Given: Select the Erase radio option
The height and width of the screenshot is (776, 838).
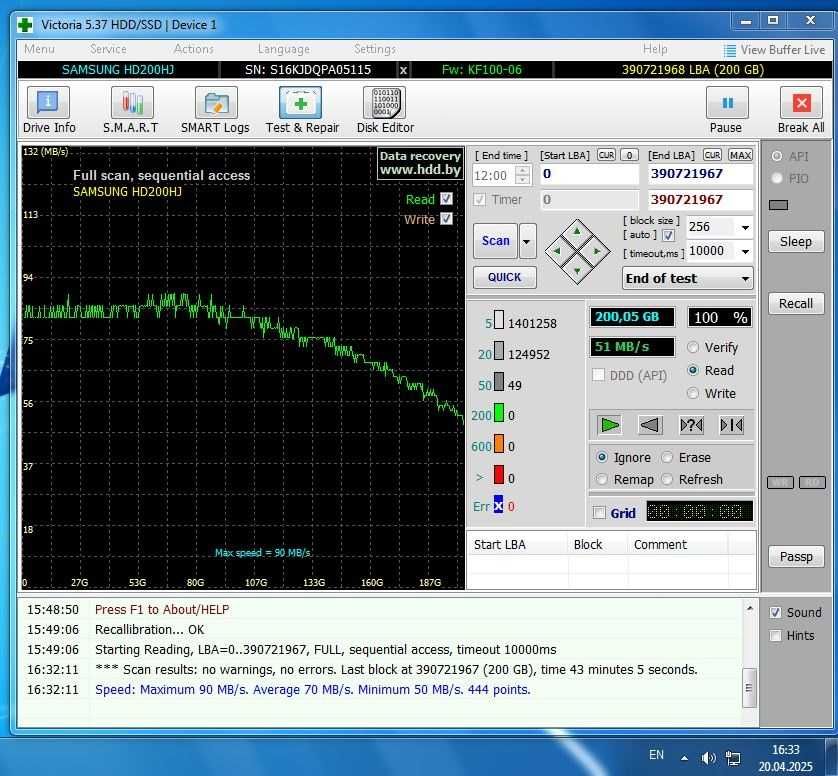Looking at the screenshot, I should pos(667,457).
